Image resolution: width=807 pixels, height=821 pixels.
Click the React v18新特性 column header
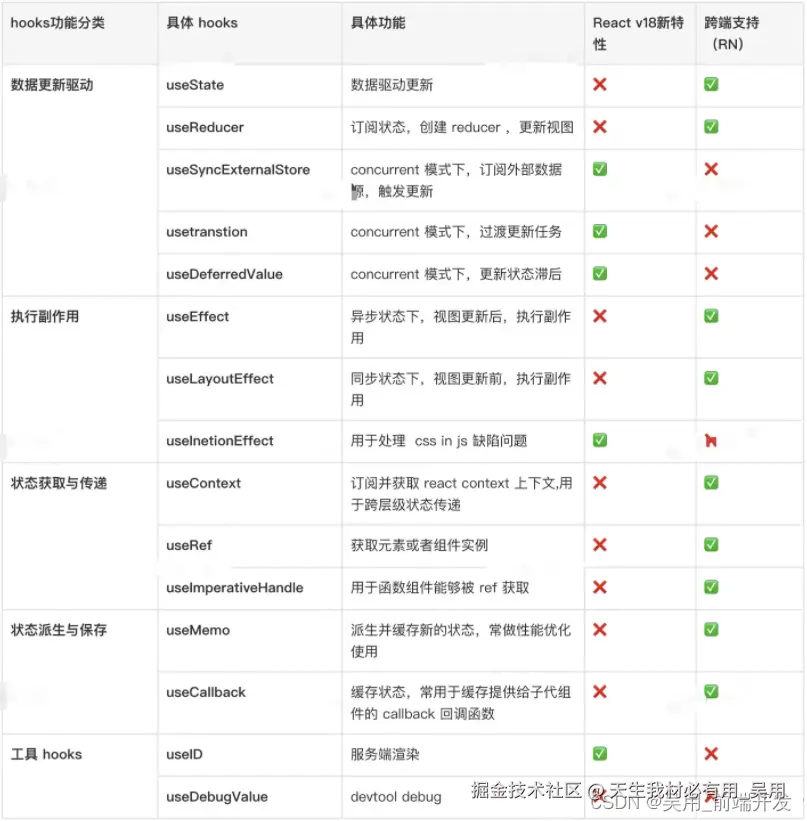point(637,33)
